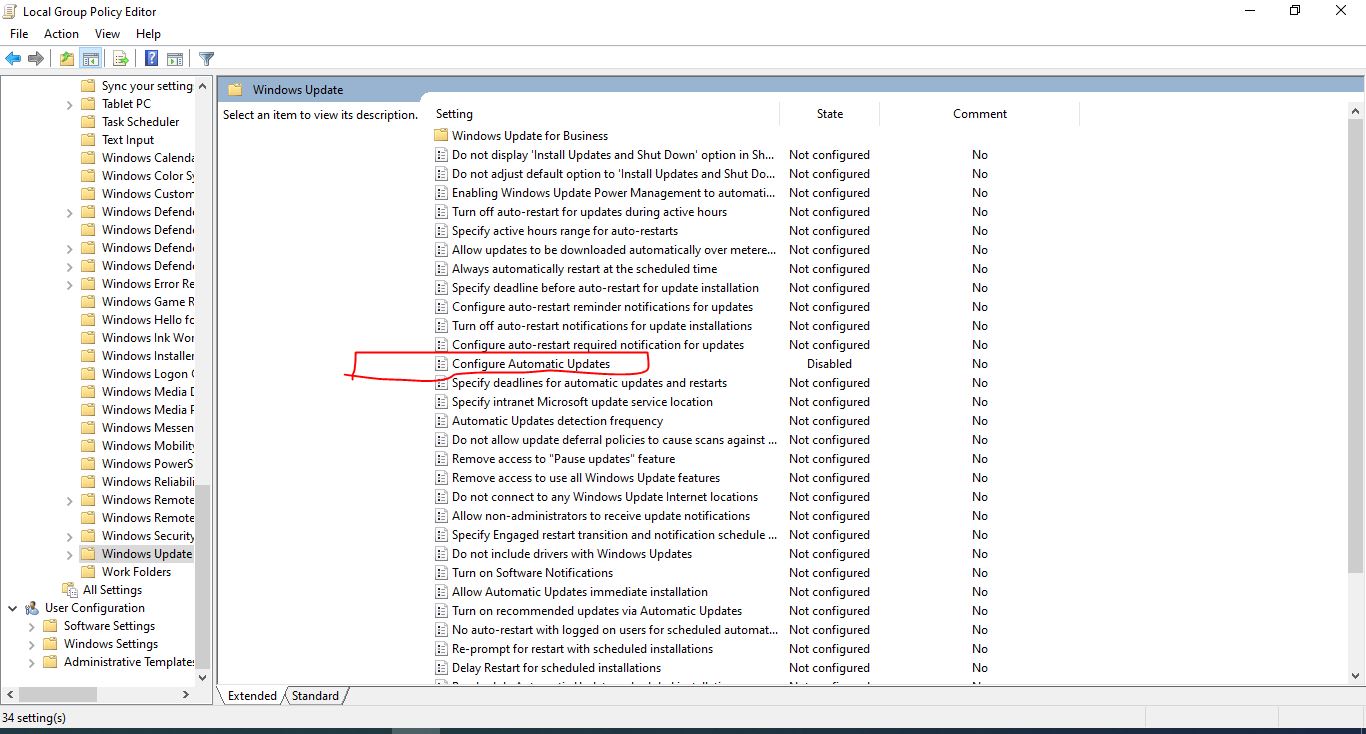This screenshot has height=734, width=1366.
Task: Click the Disabled state of Configure Automatic Updates
Action: (829, 364)
